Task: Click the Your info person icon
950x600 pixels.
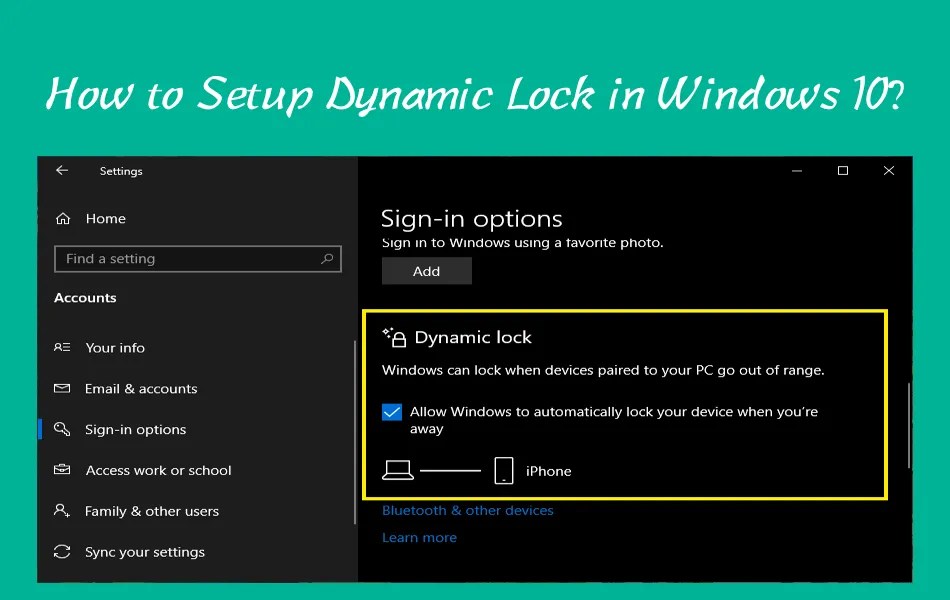Action: point(61,347)
